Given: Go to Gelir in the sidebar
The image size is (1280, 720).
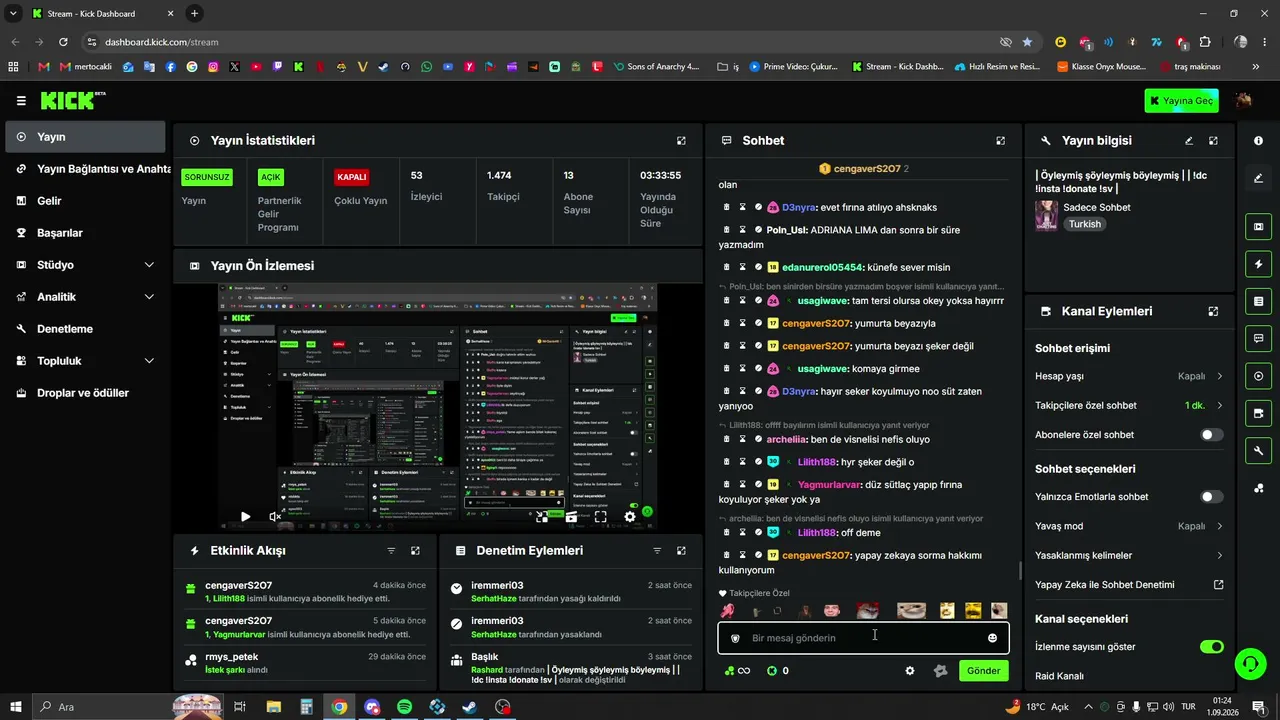Looking at the screenshot, I should point(85,201).
